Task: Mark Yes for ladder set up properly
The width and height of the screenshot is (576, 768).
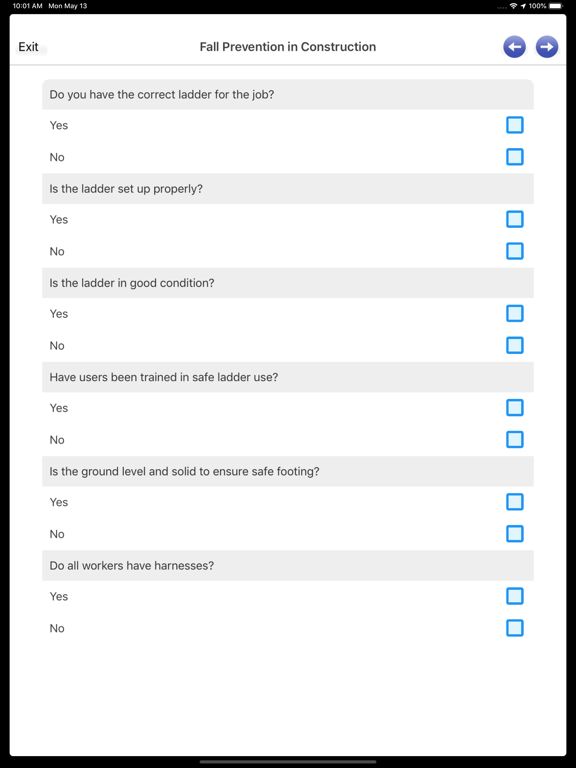Action: point(515,219)
